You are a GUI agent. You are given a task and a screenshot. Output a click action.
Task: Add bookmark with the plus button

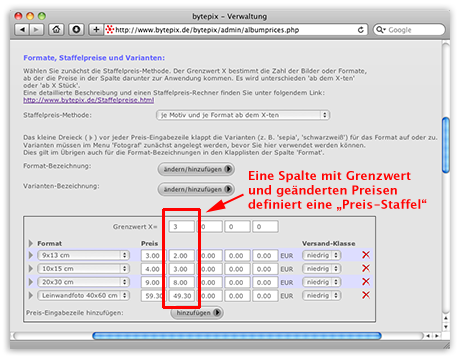click(96, 30)
